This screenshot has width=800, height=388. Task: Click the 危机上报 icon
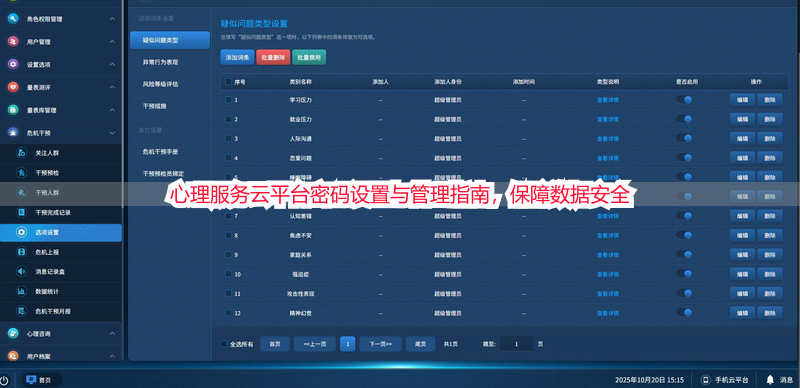[x=21, y=252]
